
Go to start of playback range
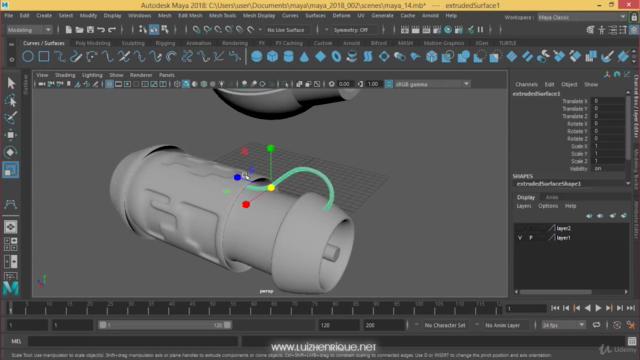tap(555, 308)
